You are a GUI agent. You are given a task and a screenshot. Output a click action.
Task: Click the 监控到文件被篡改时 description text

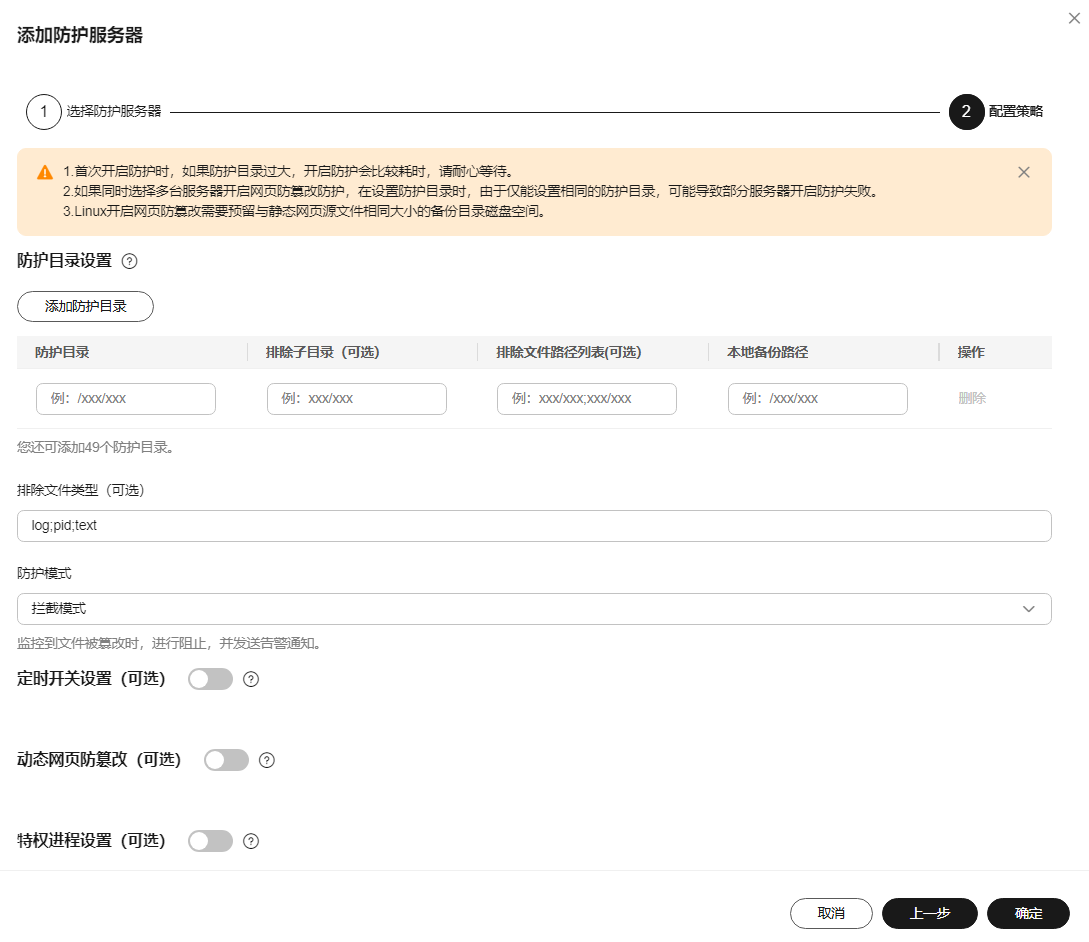[169, 643]
